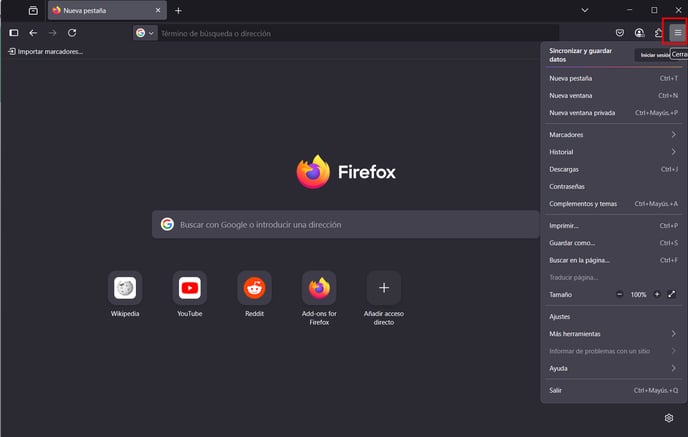Open the list all tabs chevron

pyautogui.click(x=584, y=11)
